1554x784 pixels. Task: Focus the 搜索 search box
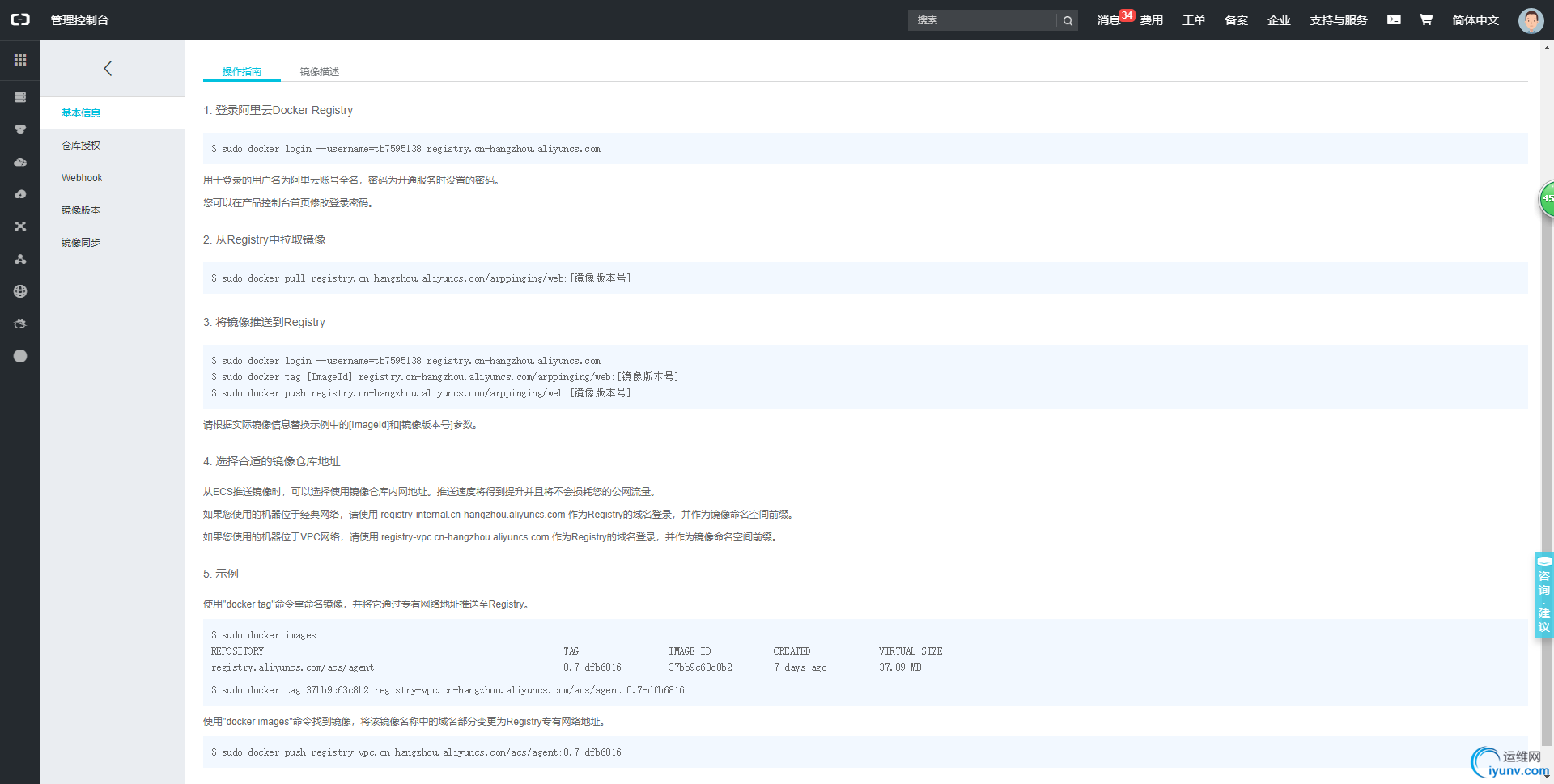(x=983, y=20)
